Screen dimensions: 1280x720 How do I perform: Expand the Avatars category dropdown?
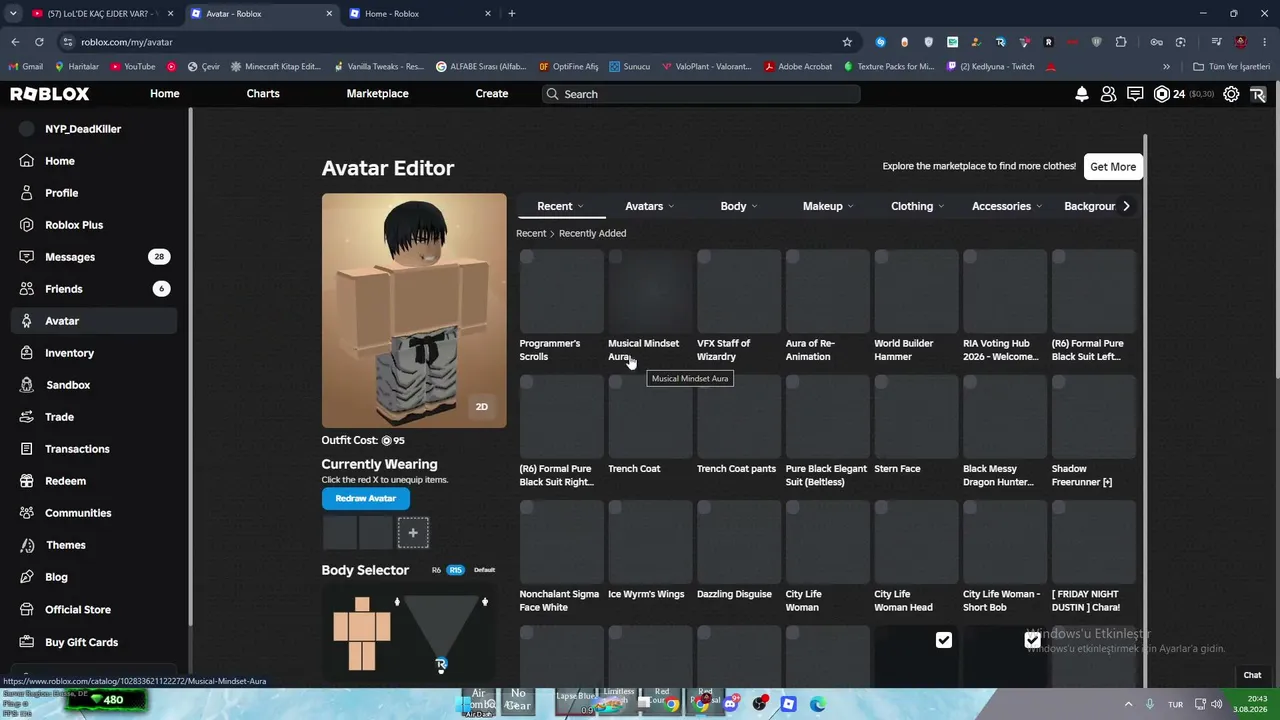[650, 206]
